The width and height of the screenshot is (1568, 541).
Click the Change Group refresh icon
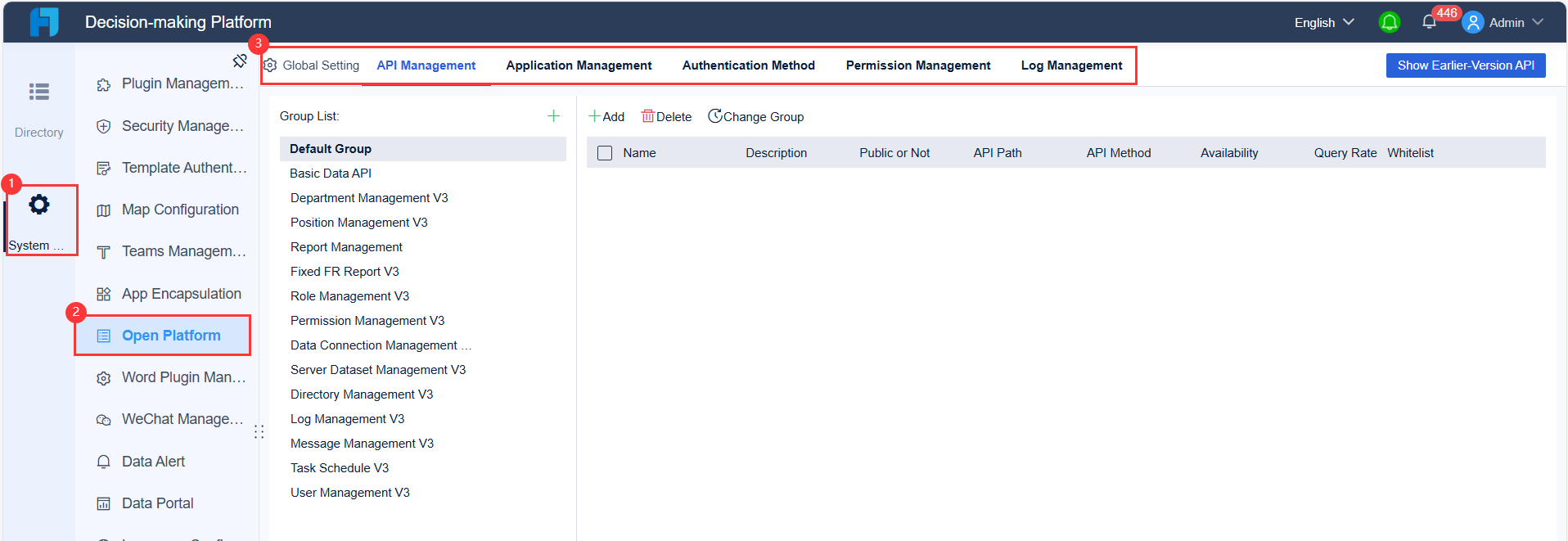pyautogui.click(x=715, y=116)
